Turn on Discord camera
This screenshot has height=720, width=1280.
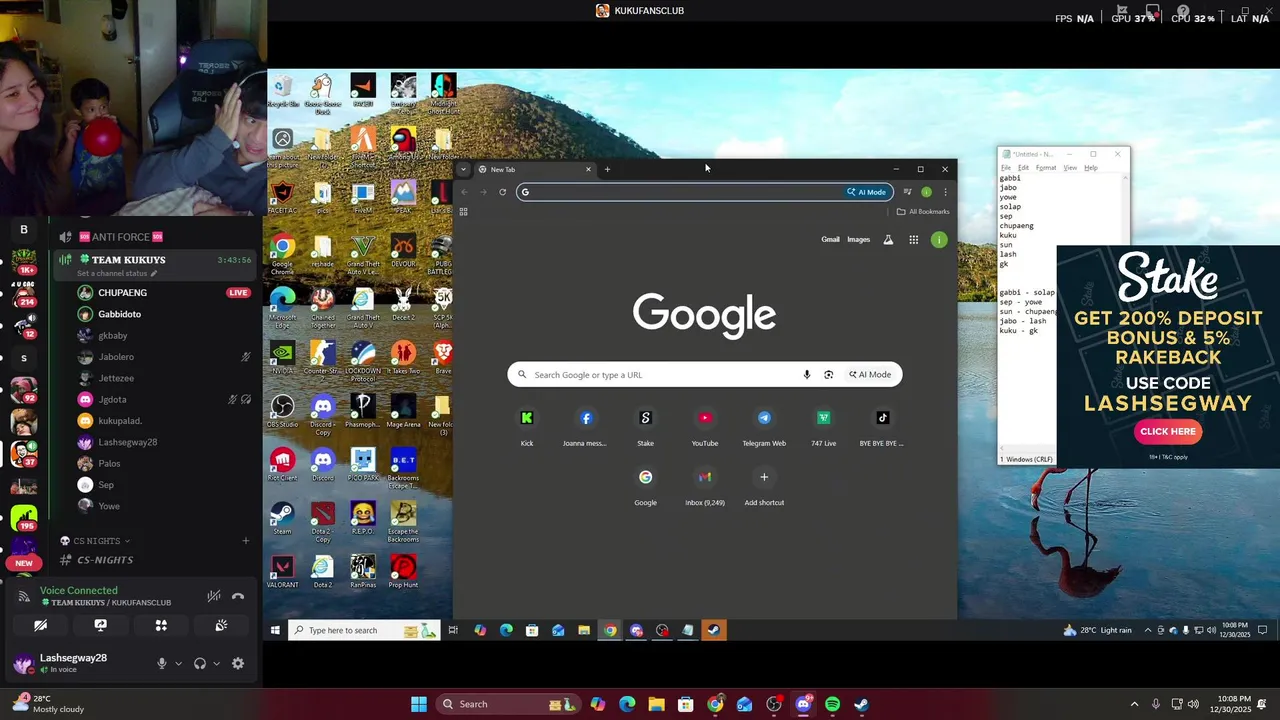tap(40, 625)
